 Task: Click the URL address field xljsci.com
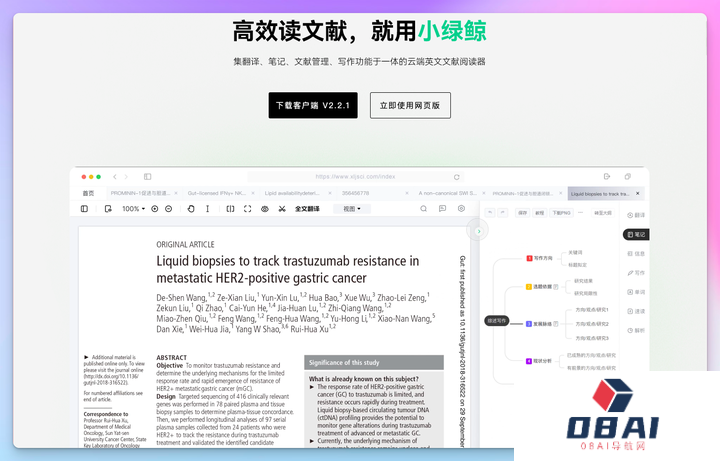click(x=355, y=177)
